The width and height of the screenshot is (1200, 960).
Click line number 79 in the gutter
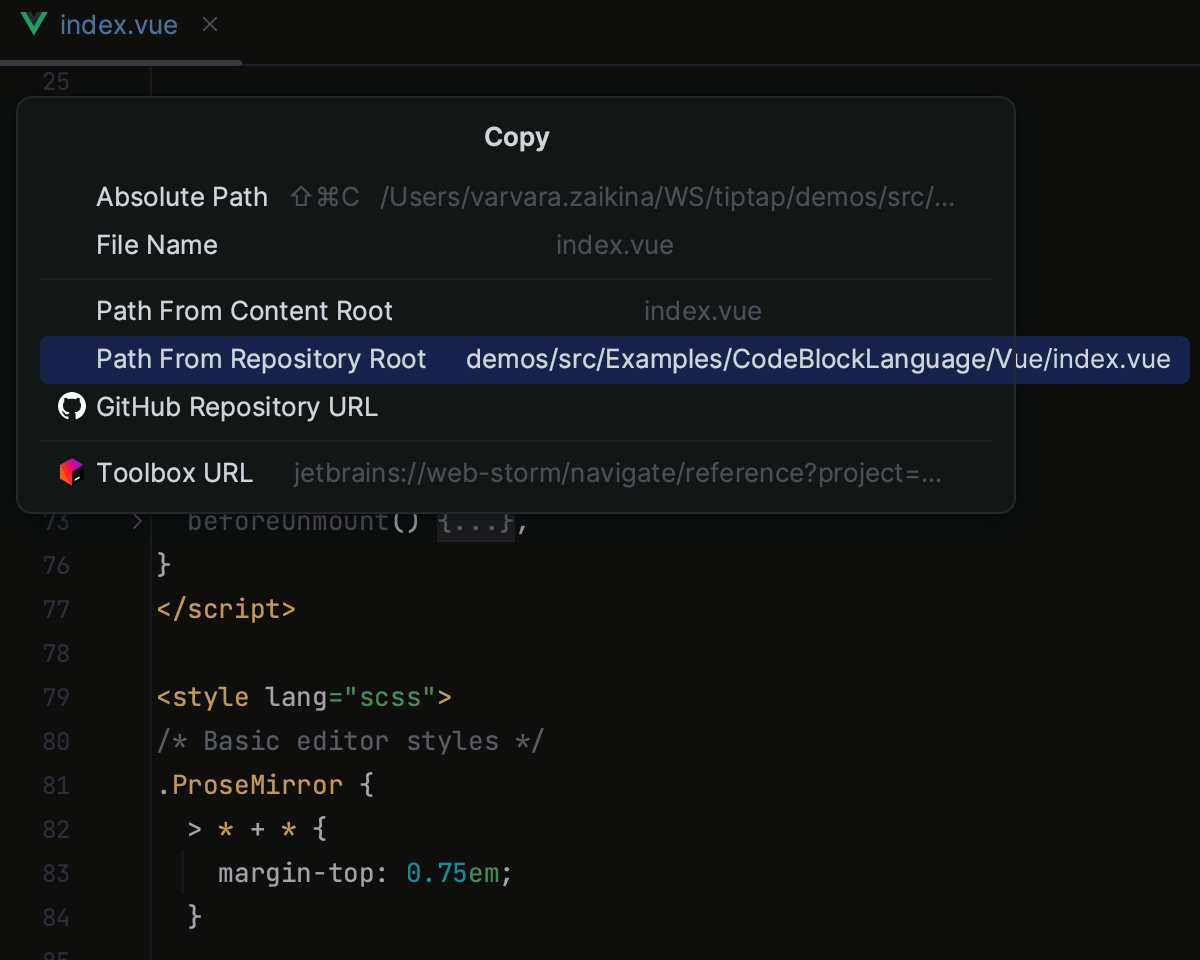[x=56, y=697]
